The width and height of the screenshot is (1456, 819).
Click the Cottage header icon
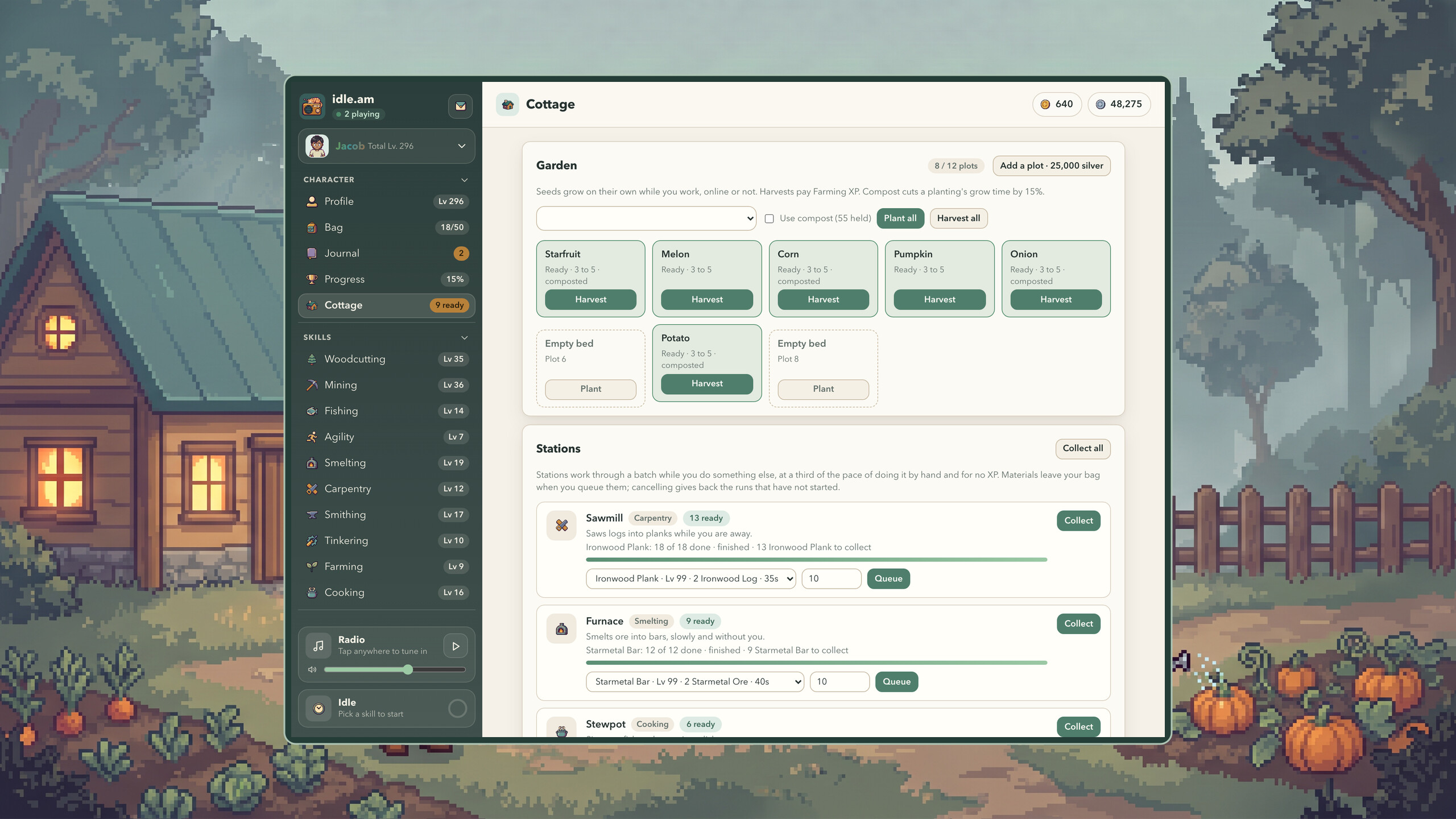coord(507,105)
